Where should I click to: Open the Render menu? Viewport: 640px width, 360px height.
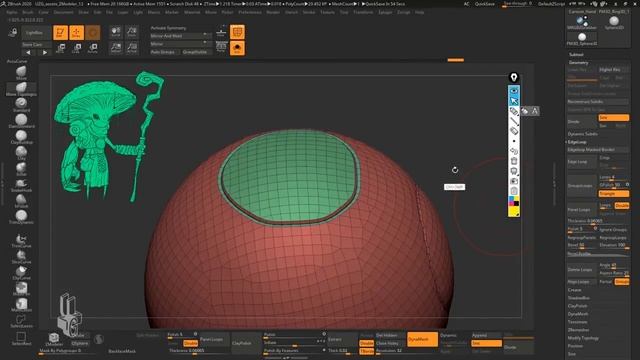273,12
